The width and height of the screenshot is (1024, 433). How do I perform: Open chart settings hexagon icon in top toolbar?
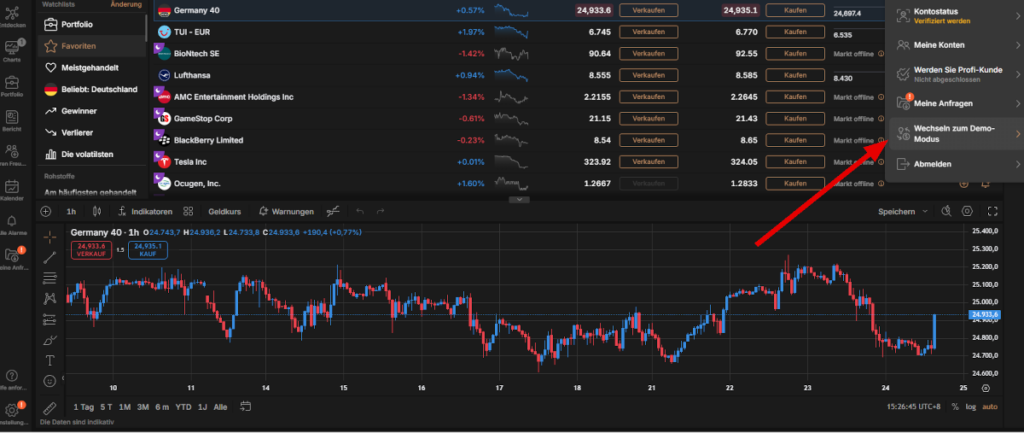[x=967, y=211]
